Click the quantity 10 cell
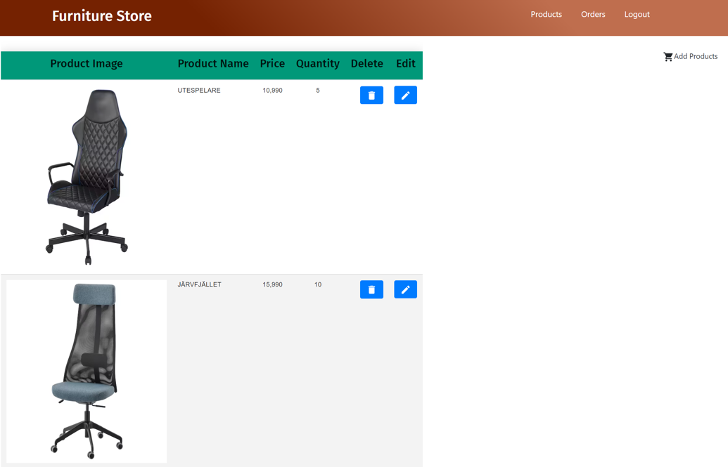 pos(318,285)
